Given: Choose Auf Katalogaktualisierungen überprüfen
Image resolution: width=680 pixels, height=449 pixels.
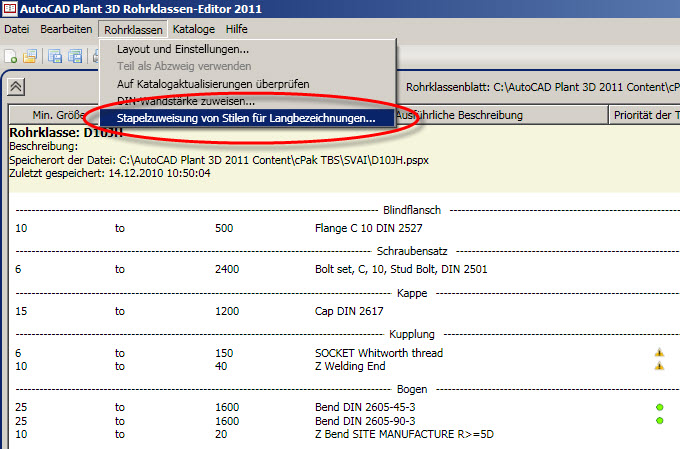Looking at the screenshot, I should coord(248,84).
